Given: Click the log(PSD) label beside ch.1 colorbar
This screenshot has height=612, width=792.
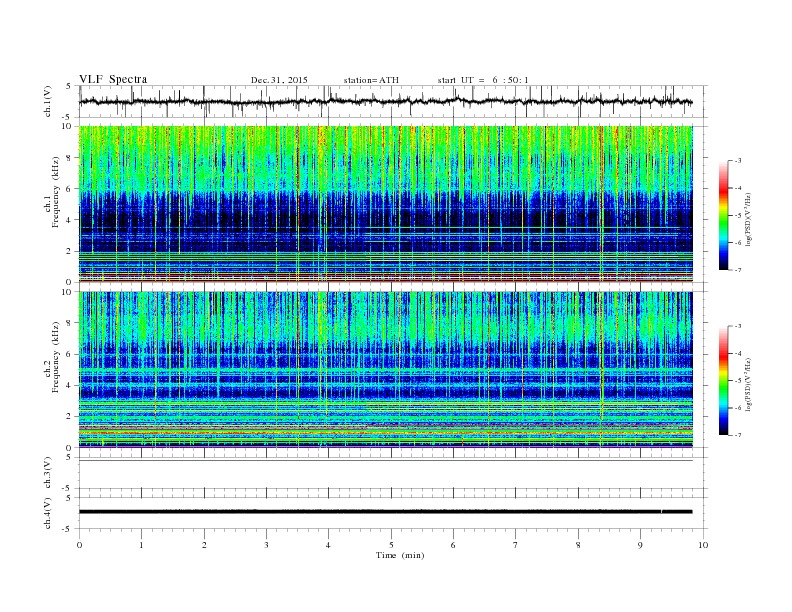Looking at the screenshot, I should pyautogui.click(x=749, y=218).
